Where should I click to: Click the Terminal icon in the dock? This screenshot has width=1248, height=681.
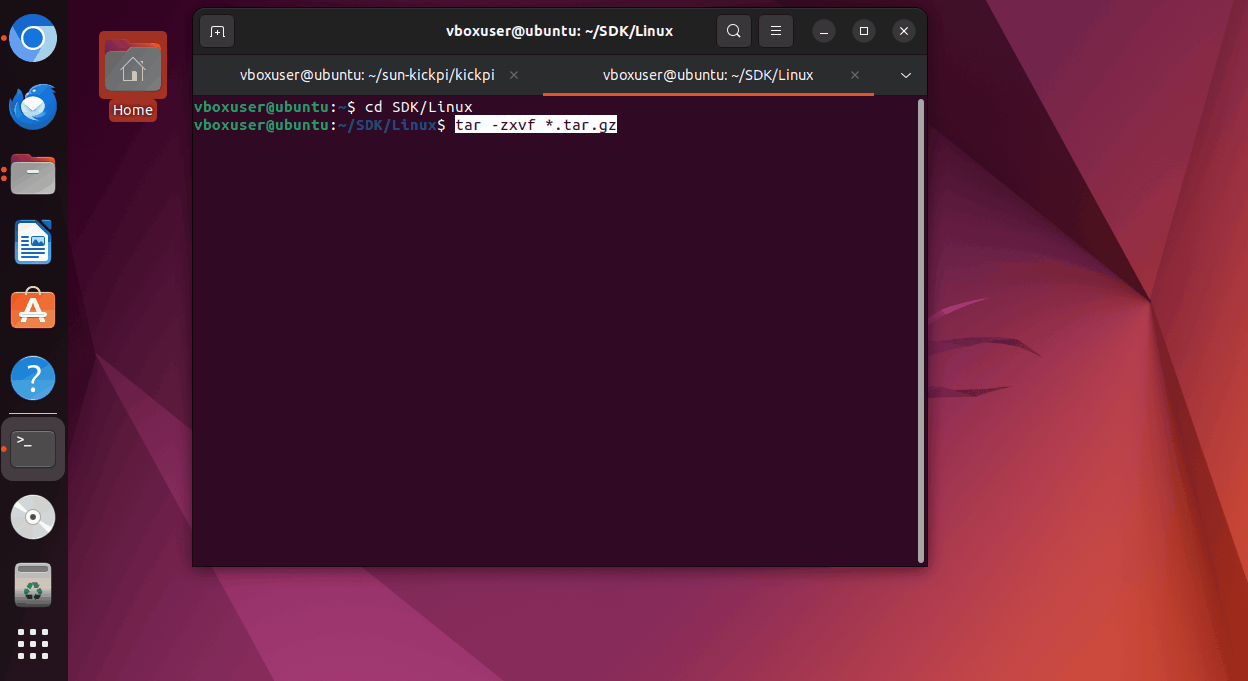[x=33, y=449]
